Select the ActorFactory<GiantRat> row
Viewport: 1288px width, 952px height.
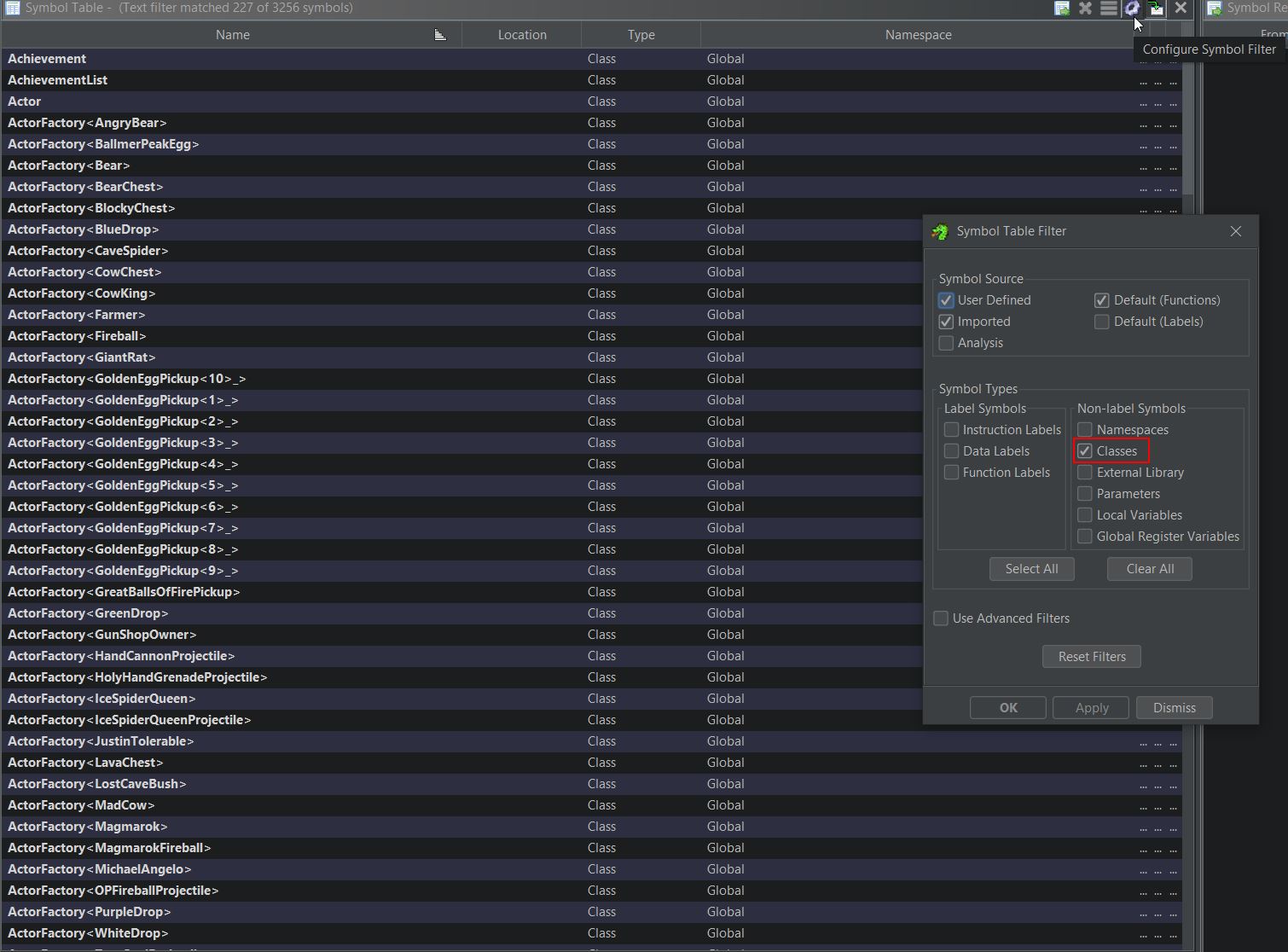(x=462, y=357)
